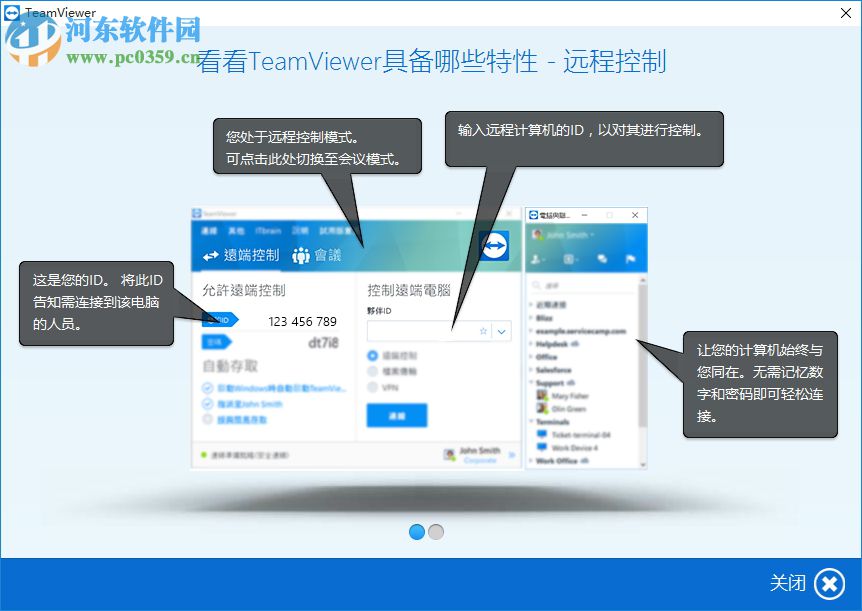Open the chat bubble icon in contacts panel
This screenshot has width=862, height=611.
(x=602, y=259)
